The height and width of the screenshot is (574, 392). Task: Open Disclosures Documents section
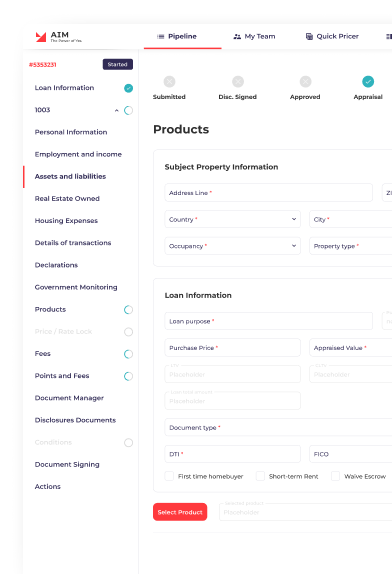pyautogui.click(x=75, y=420)
